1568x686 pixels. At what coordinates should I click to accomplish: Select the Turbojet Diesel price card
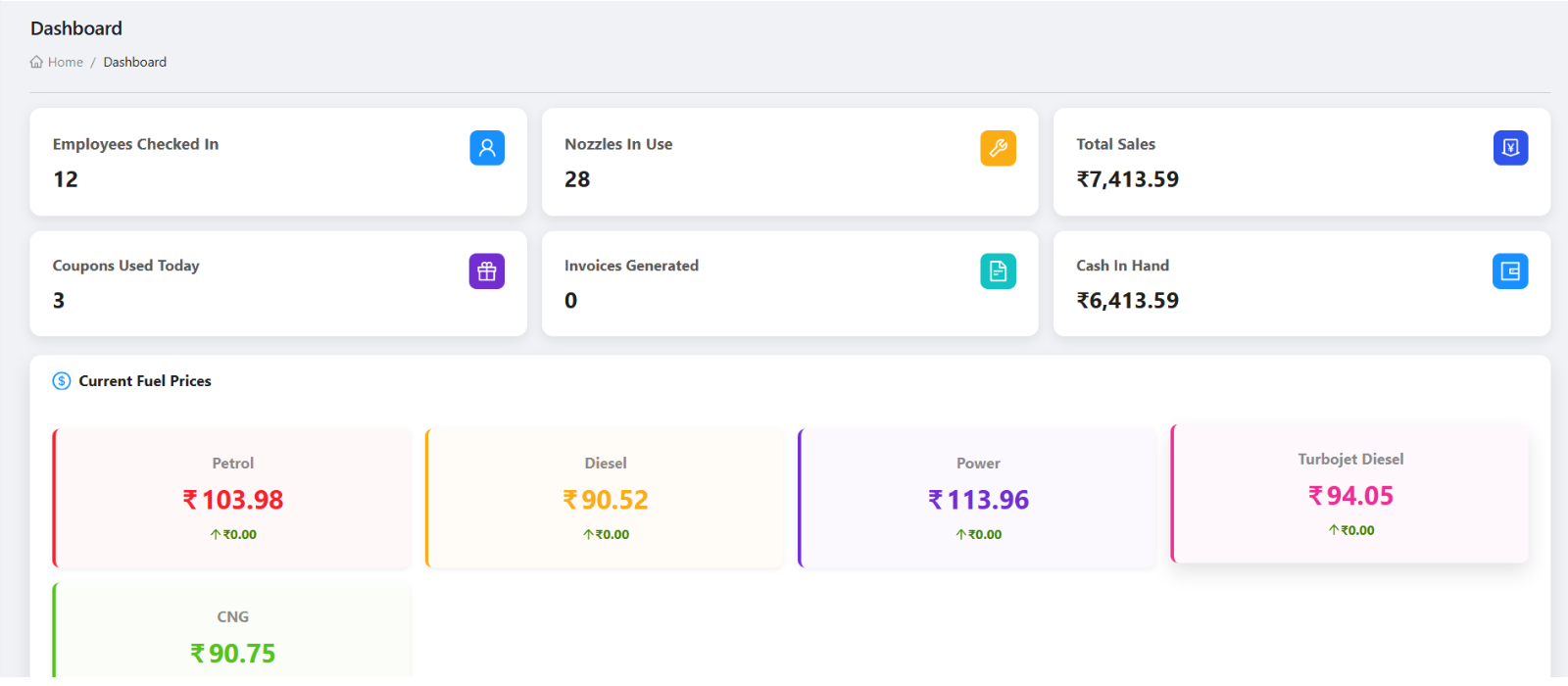[1350, 494]
